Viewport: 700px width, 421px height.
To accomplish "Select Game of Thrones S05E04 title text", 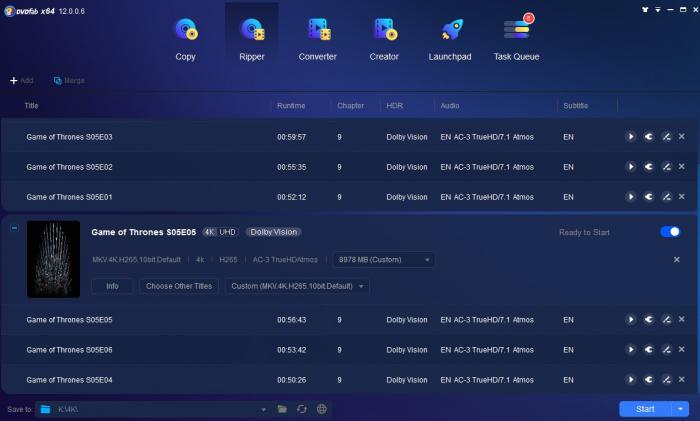I will point(69,380).
